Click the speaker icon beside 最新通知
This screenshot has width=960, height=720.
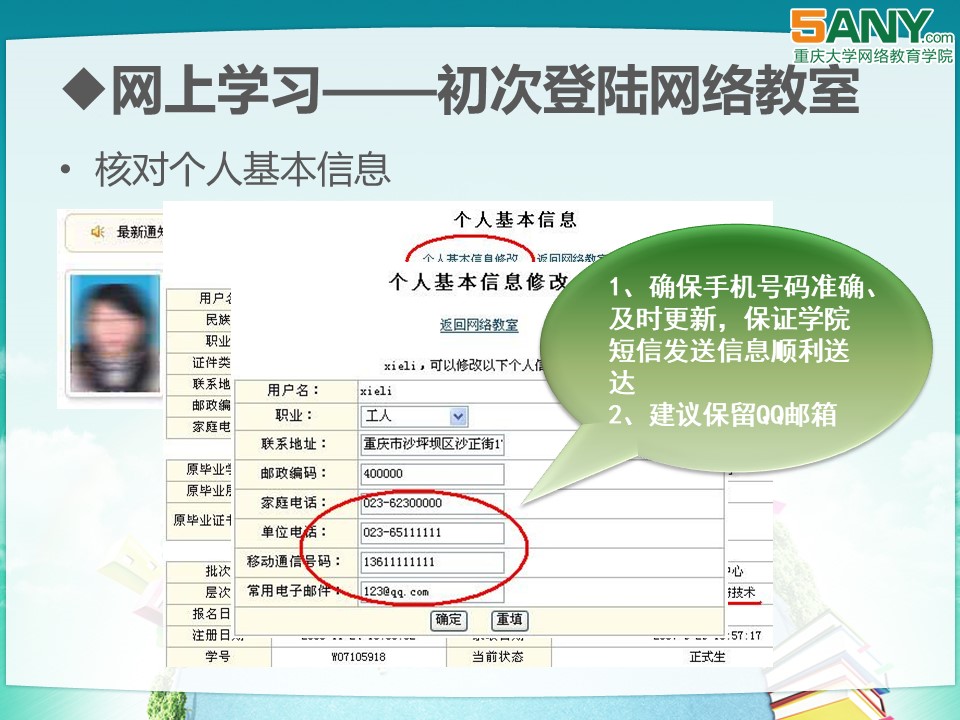(97, 232)
